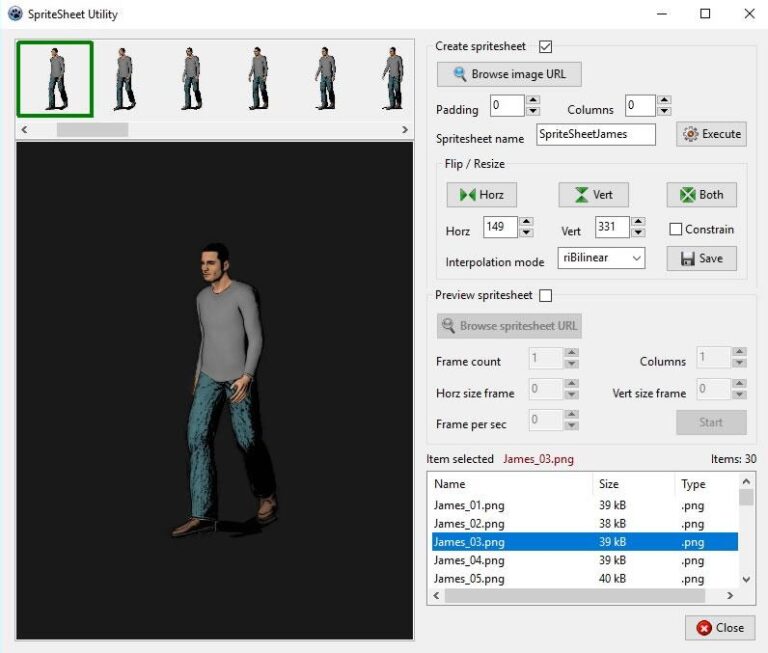Flip image vertically with Vert button
Screen dimensions: 768x653
pyautogui.click(x=593, y=194)
